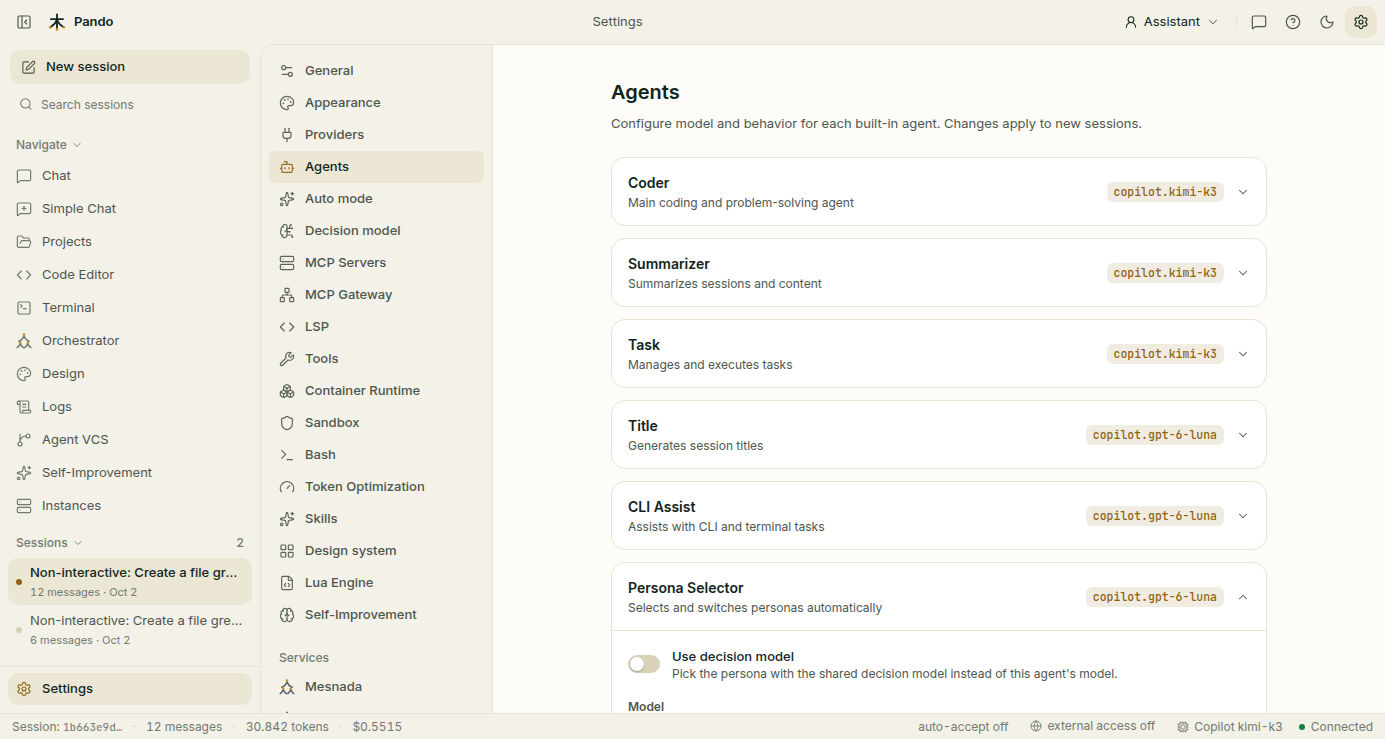
Task: Select the Agents settings item
Action: click(376, 167)
